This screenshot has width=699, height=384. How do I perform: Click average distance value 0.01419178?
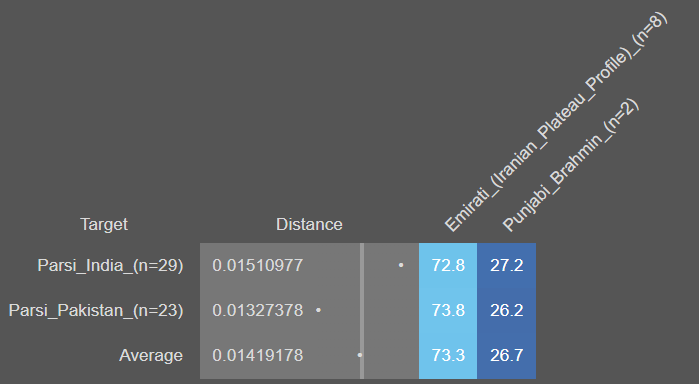point(258,355)
